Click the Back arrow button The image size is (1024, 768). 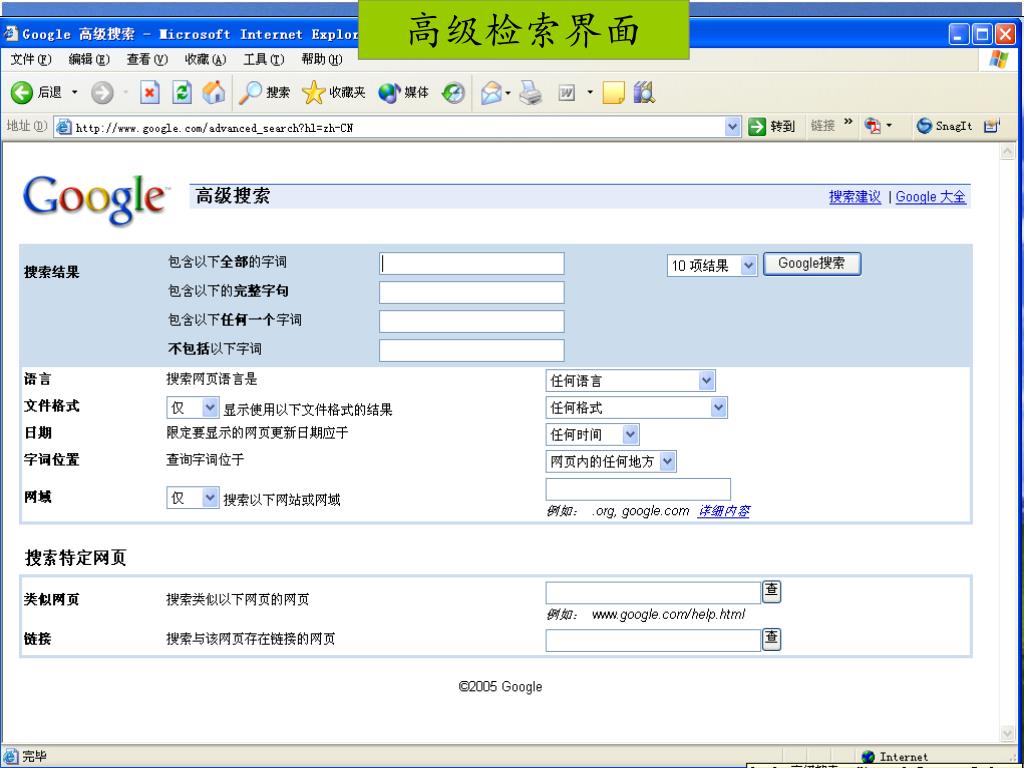click(22, 93)
